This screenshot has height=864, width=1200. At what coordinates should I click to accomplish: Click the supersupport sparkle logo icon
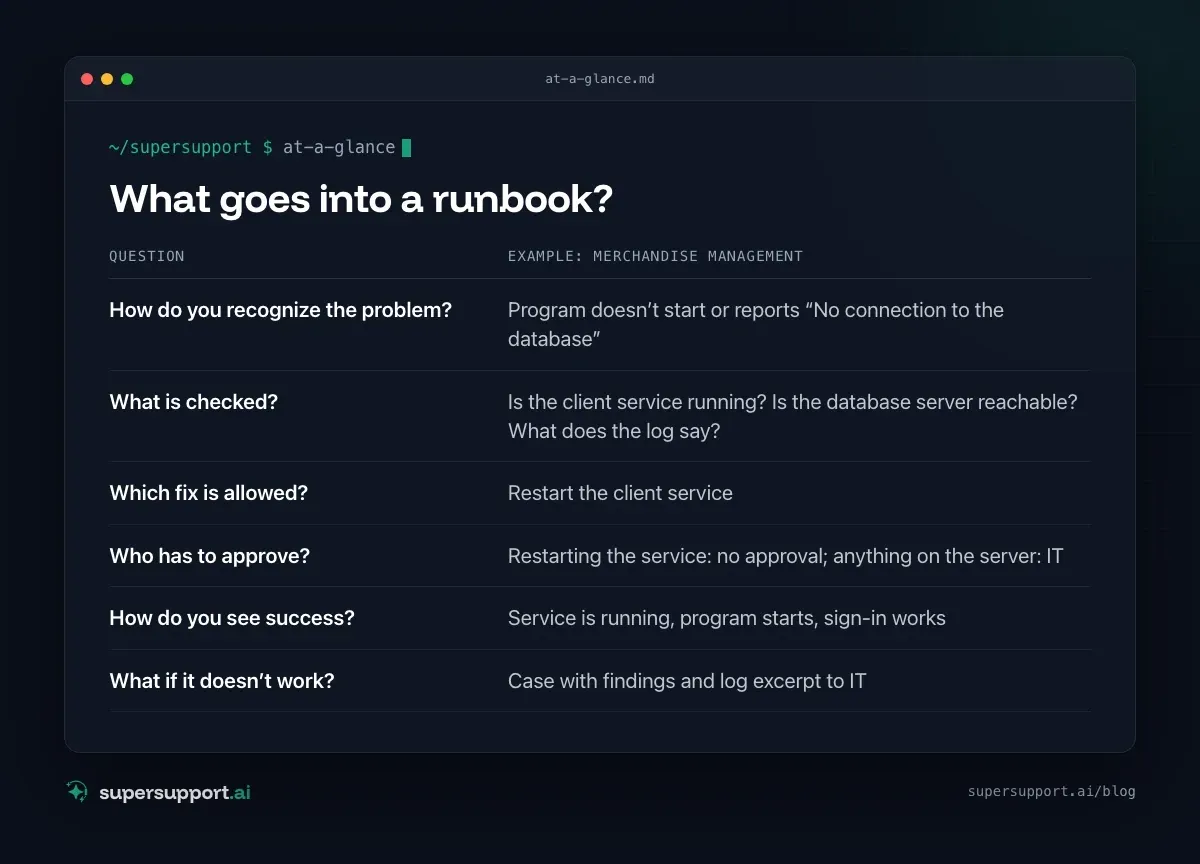(x=77, y=791)
